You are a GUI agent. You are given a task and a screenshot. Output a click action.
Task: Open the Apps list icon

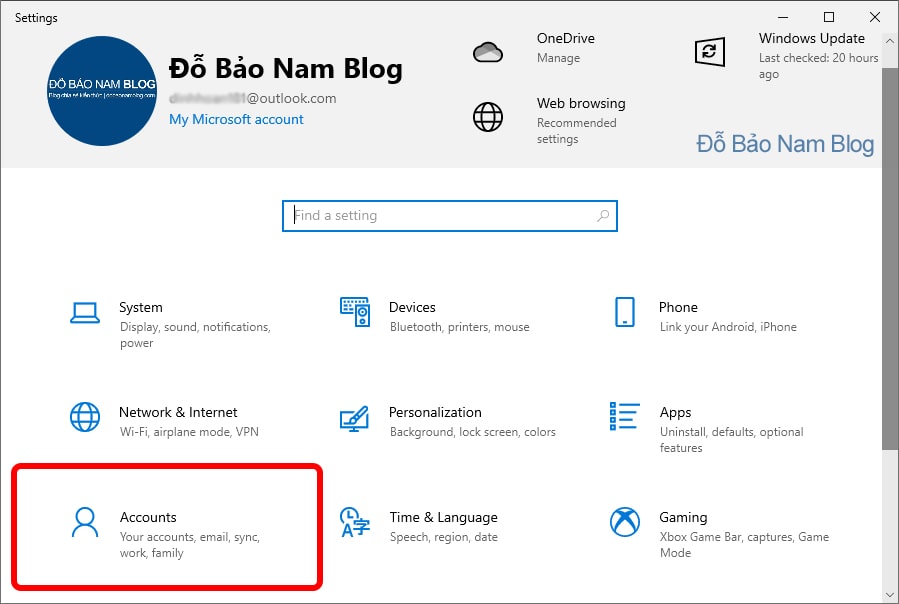624,416
